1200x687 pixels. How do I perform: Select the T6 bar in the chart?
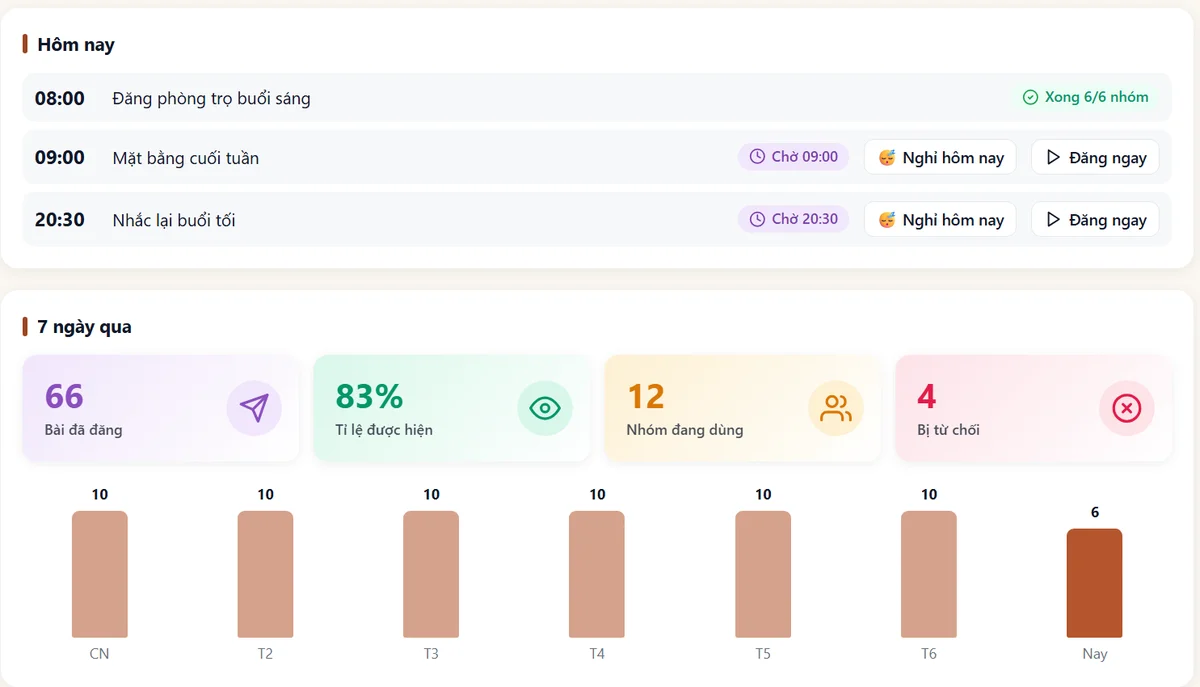click(929, 574)
